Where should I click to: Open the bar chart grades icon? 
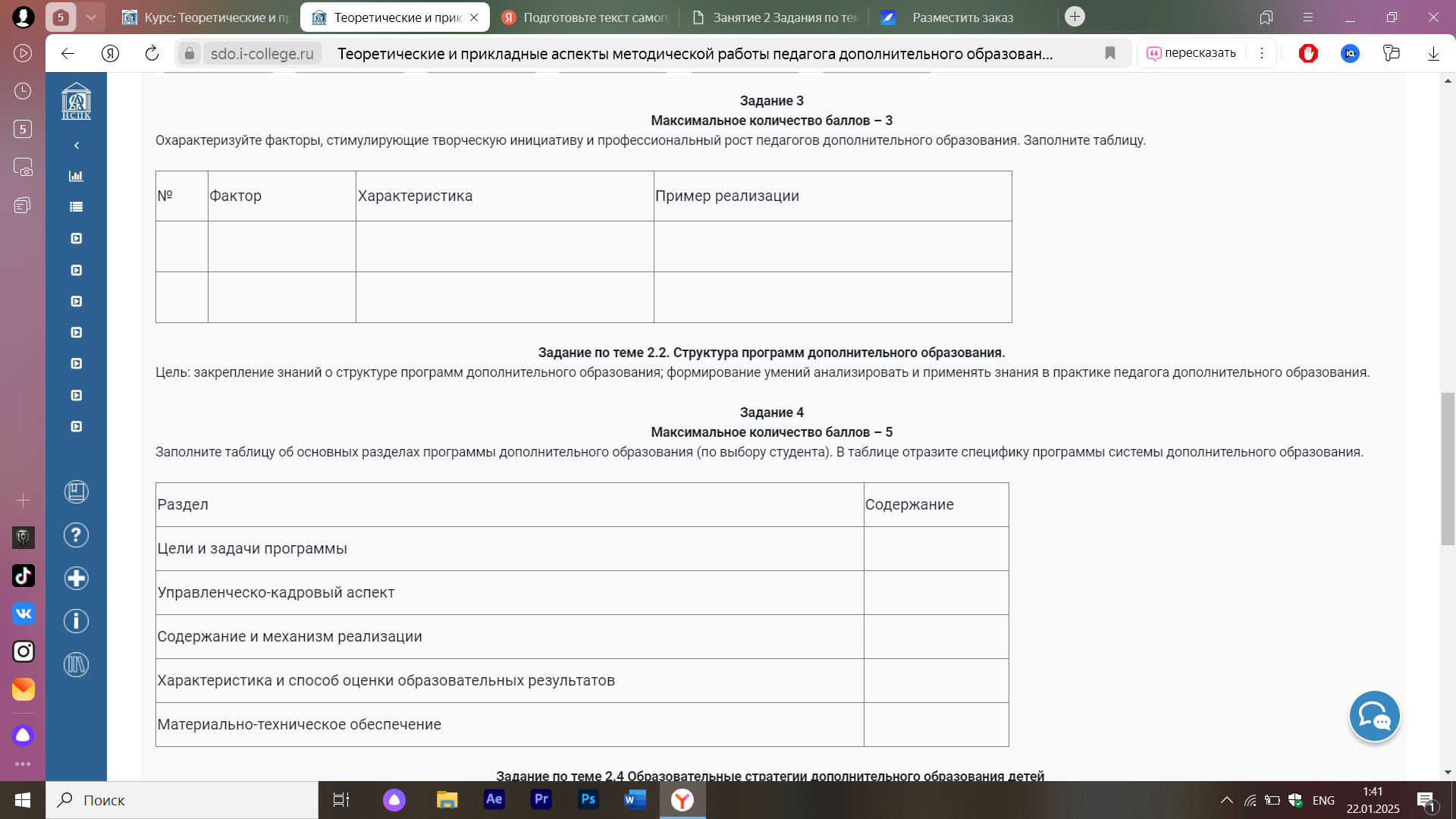click(76, 176)
